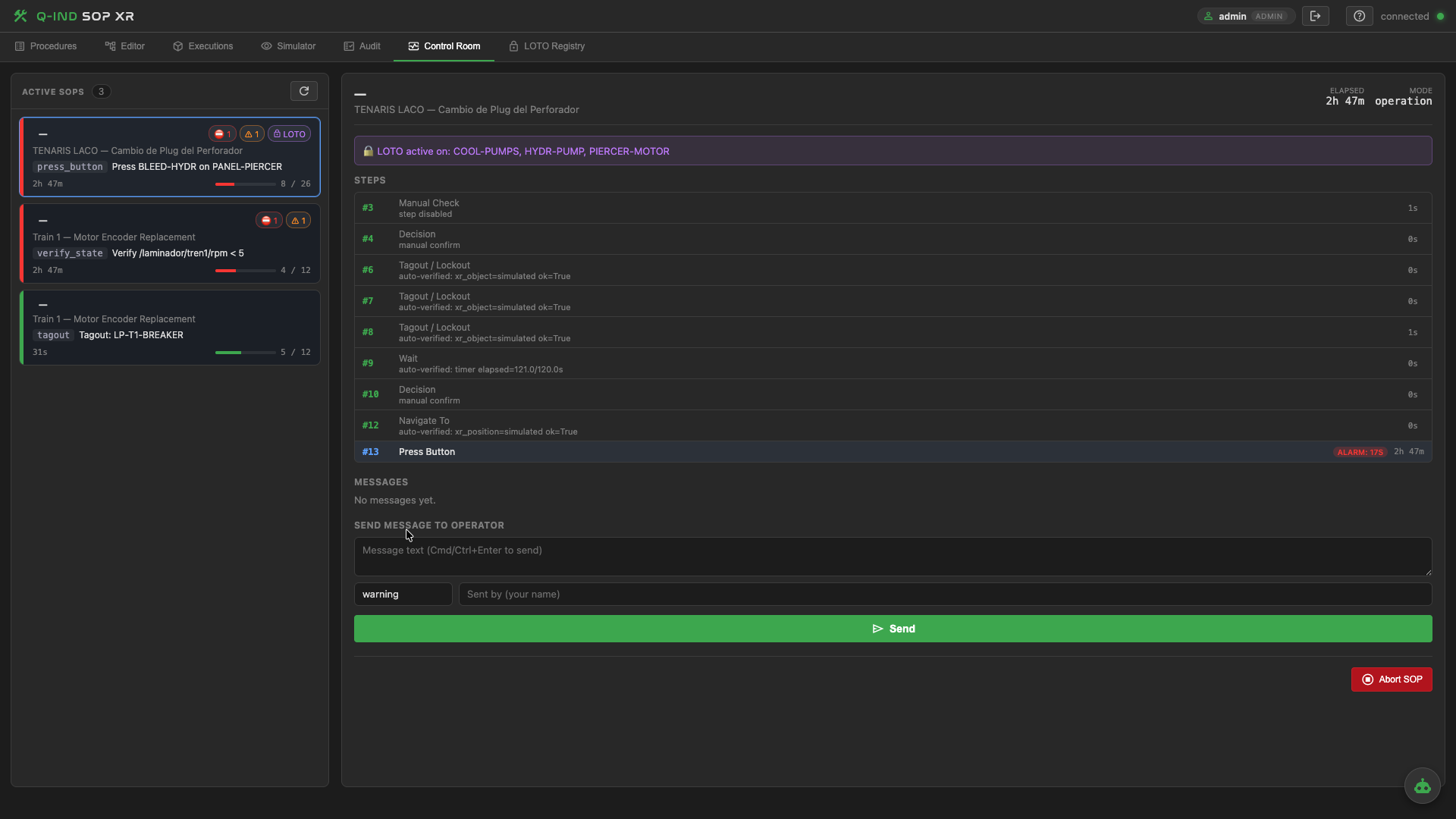This screenshot has height=819, width=1456.
Task: Refresh the Active SOPs list
Action: (304, 91)
